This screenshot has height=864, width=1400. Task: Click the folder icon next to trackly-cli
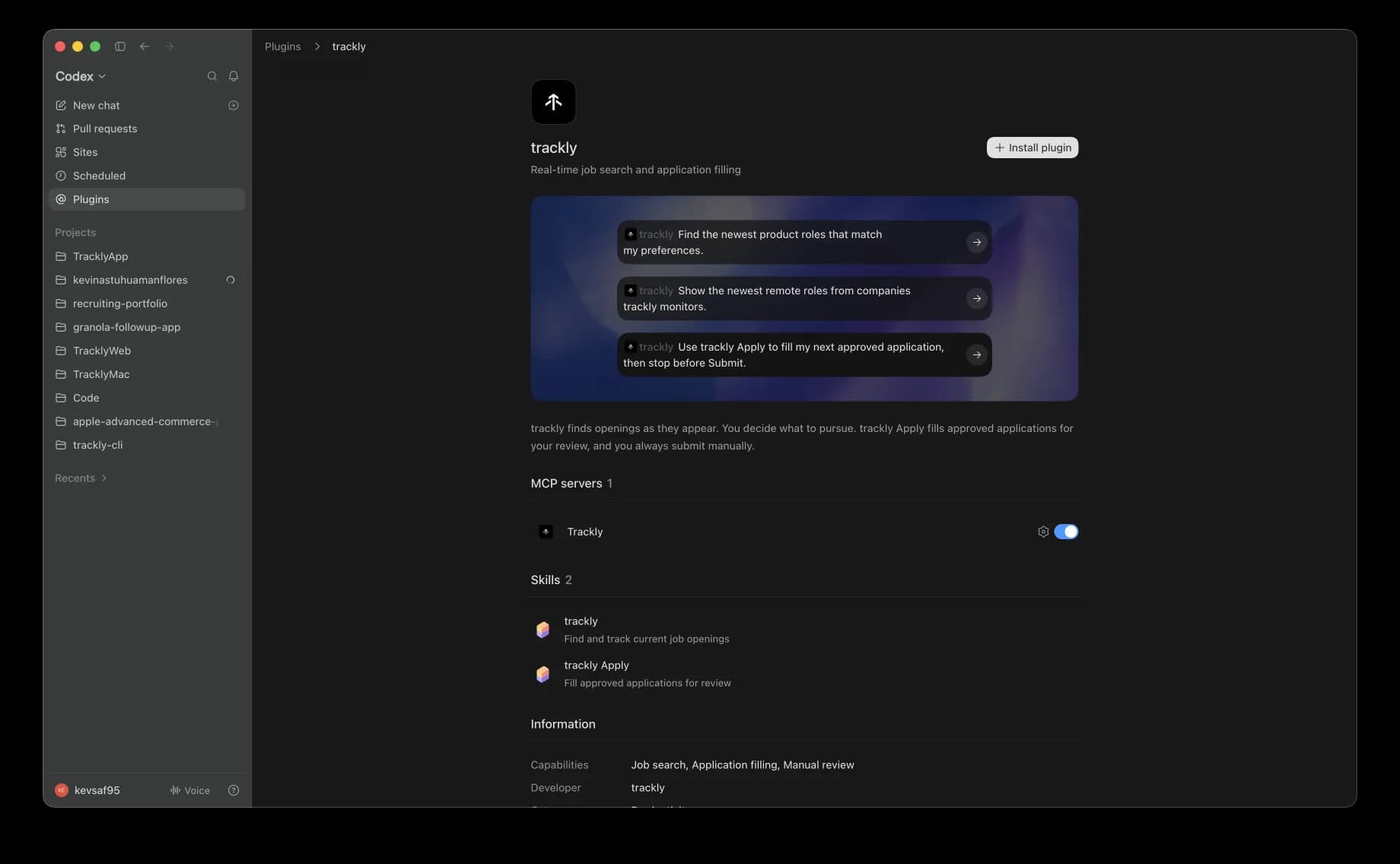point(61,445)
